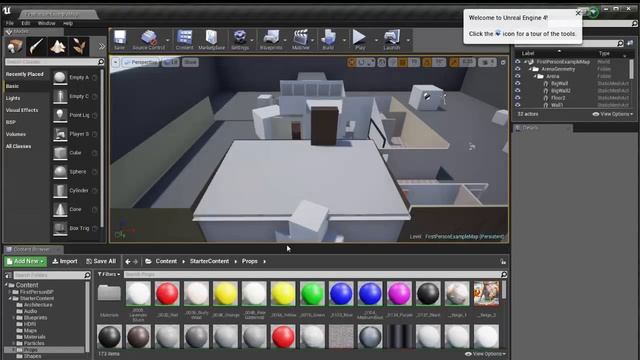This screenshot has height=360, width=640.
Task: Open the File menu
Action: tap(10, 23)
